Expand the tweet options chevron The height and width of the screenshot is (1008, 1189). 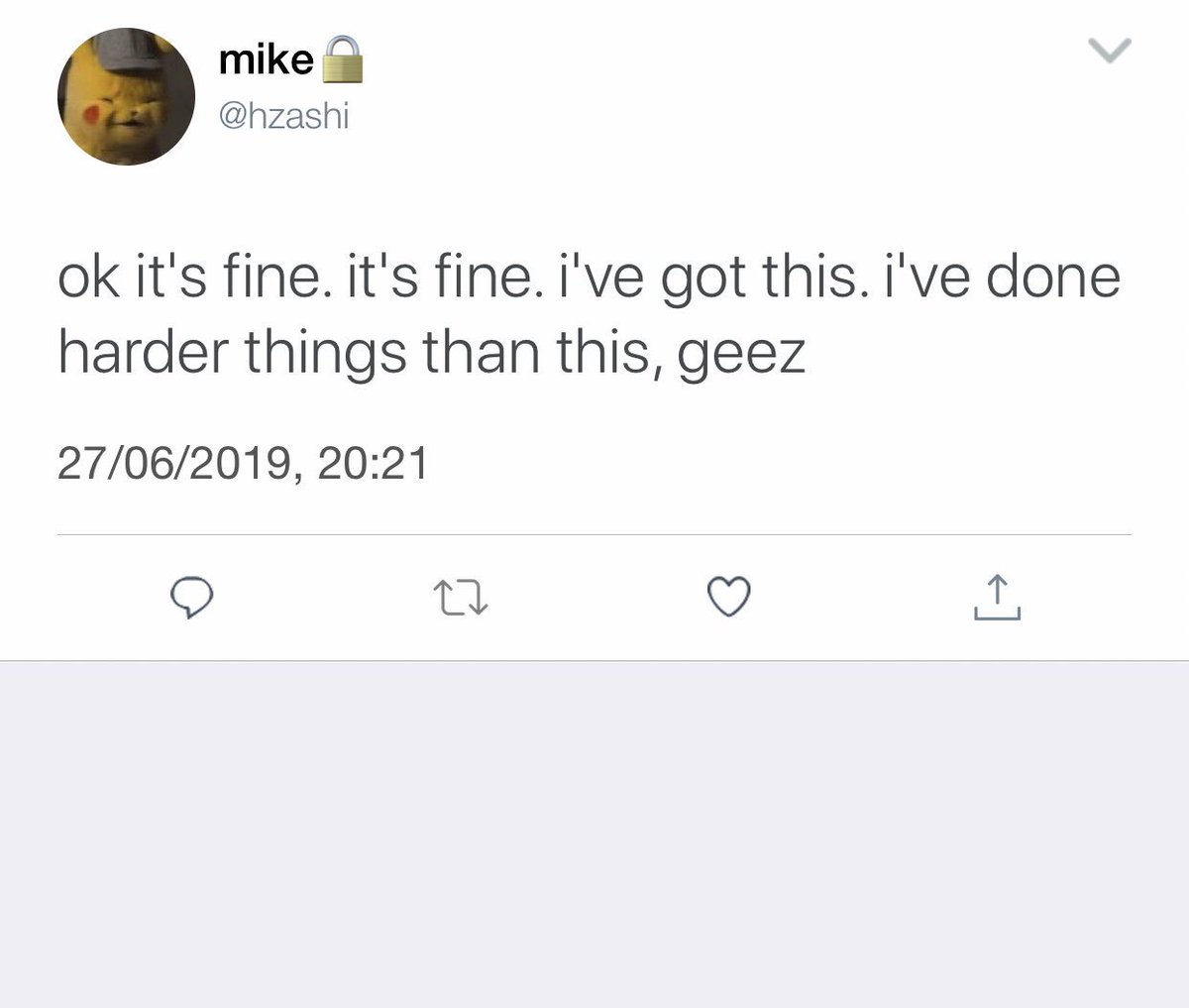point(1109,50)
